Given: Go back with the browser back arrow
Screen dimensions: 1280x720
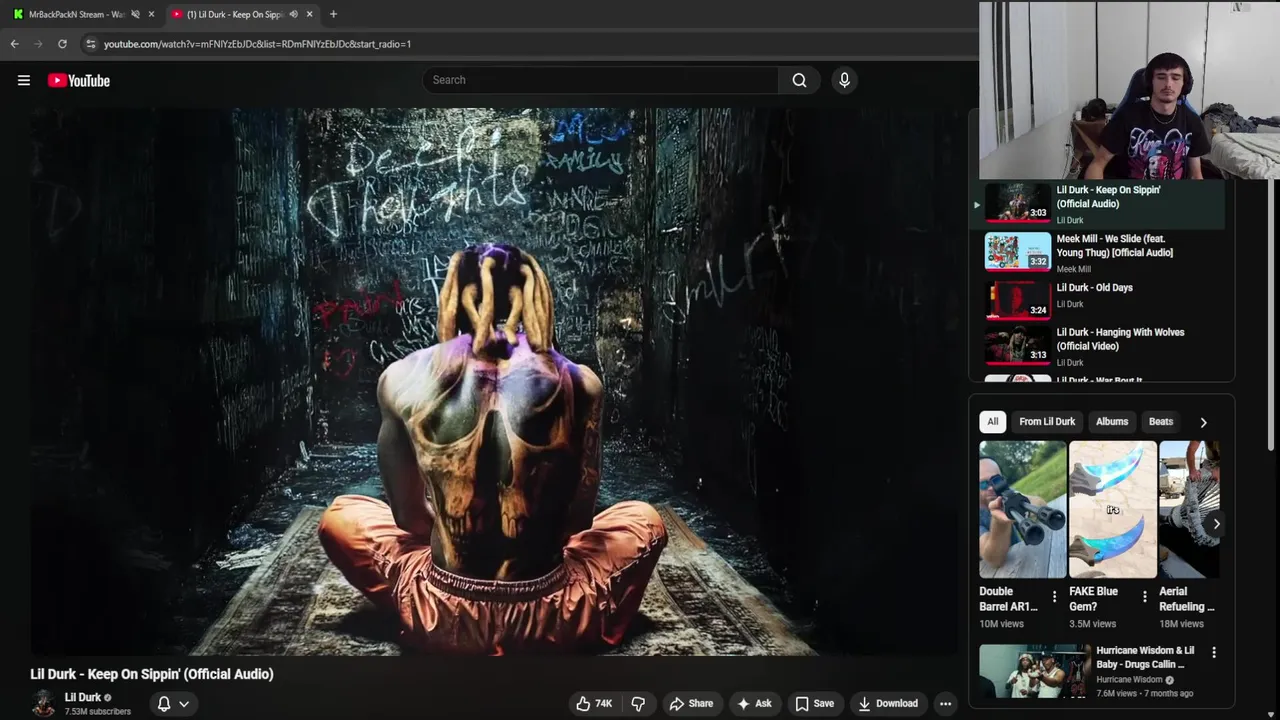Looking at the screenshot, I should [x=14, y=44].
